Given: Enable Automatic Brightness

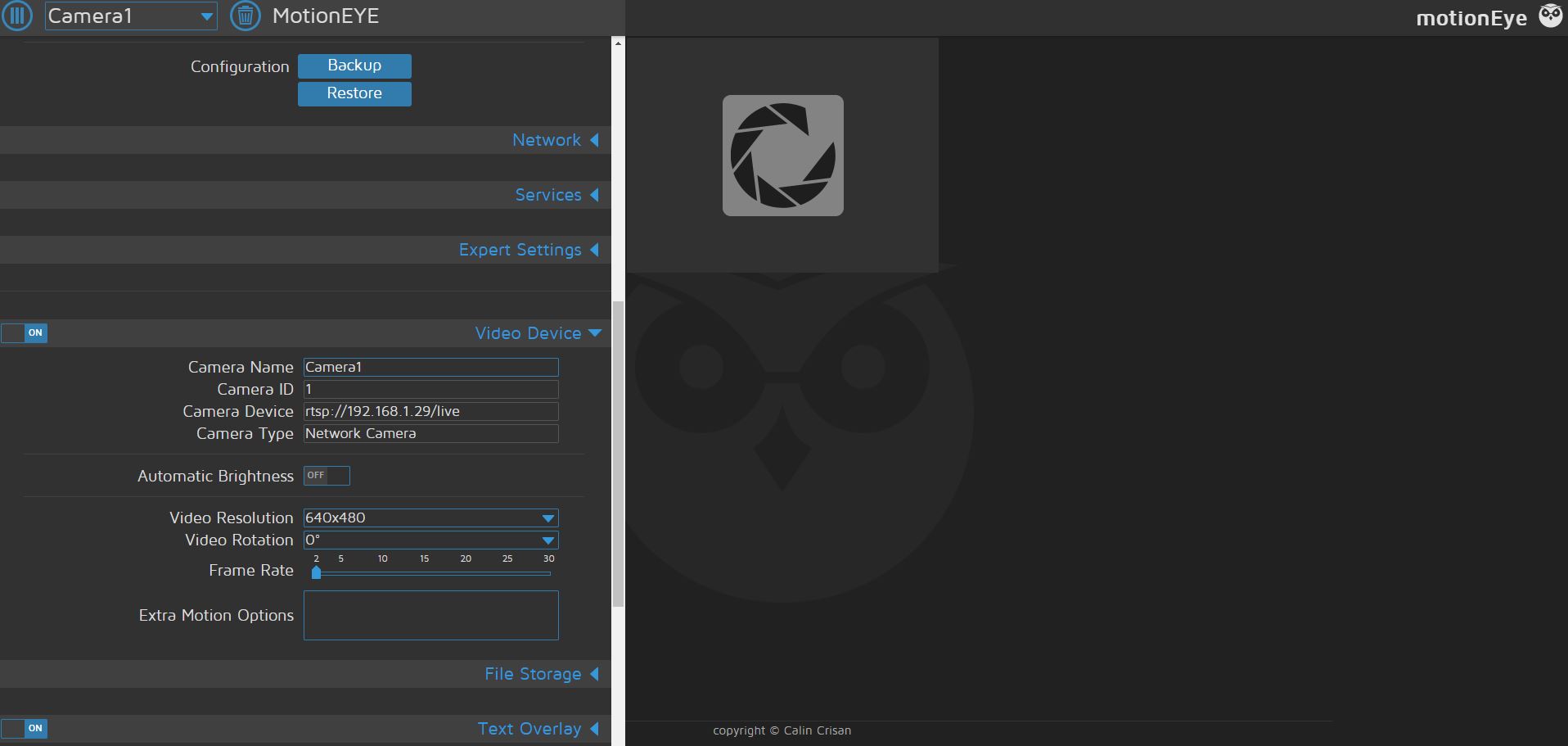Looking at the screenshot, I should (326, 476).
